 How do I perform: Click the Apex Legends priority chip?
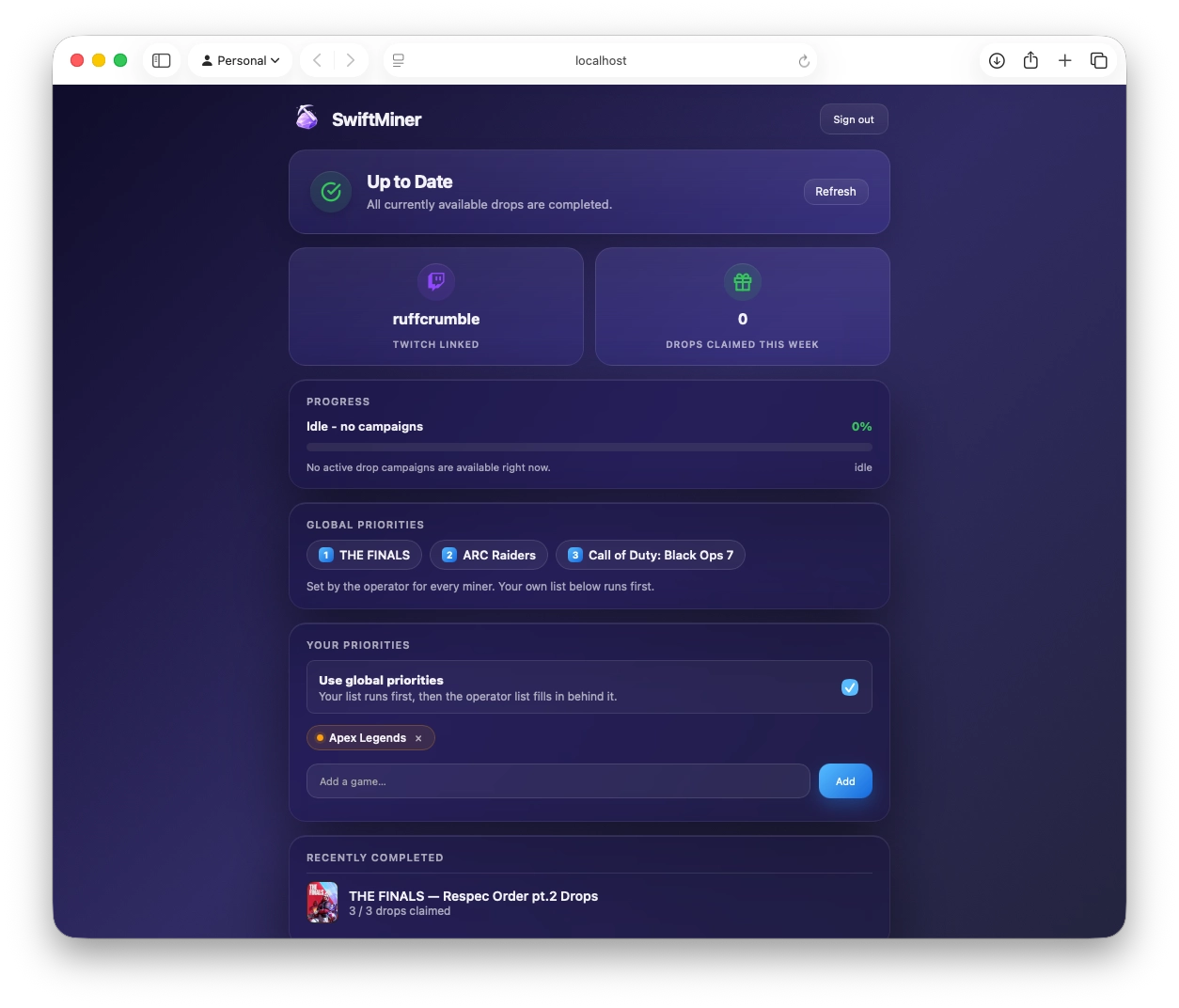pyautogui.click(x=370, y=738)
